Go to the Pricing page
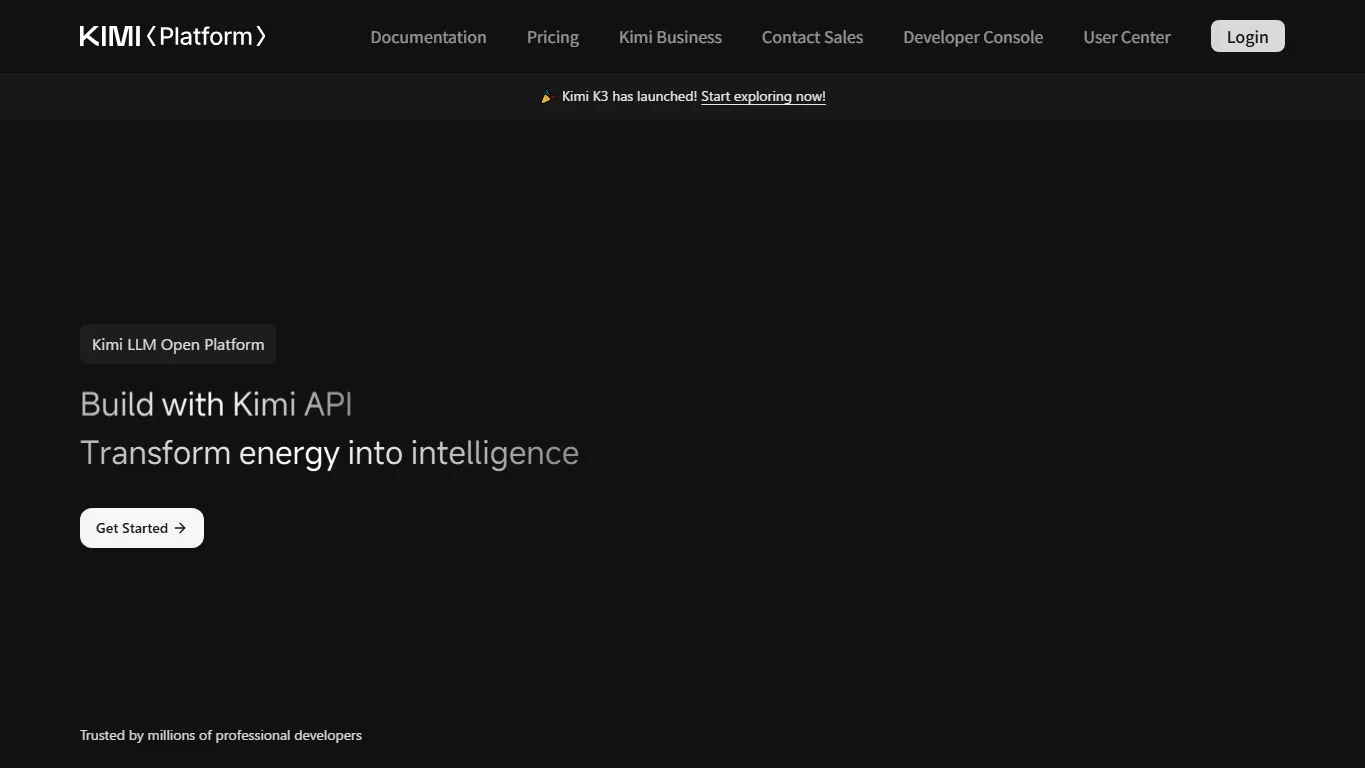1365x768 pixels. pyautogui.click(x=553, y=37)
